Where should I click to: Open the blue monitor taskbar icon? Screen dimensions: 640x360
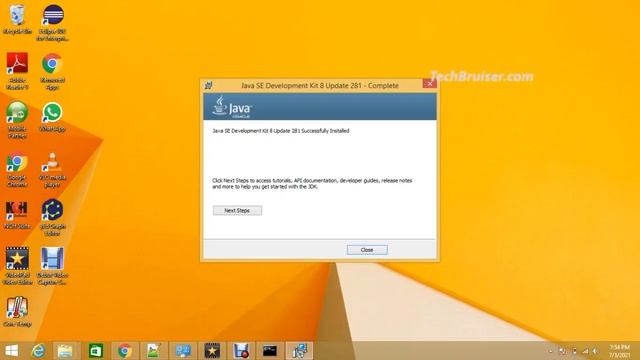[183, 351]
